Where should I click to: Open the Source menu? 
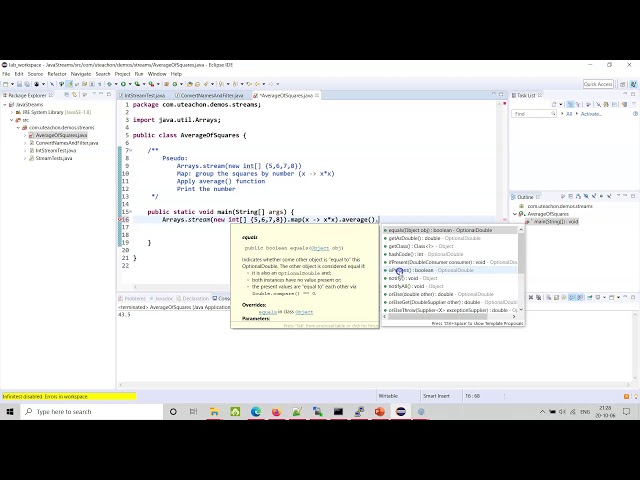(35, 74)
